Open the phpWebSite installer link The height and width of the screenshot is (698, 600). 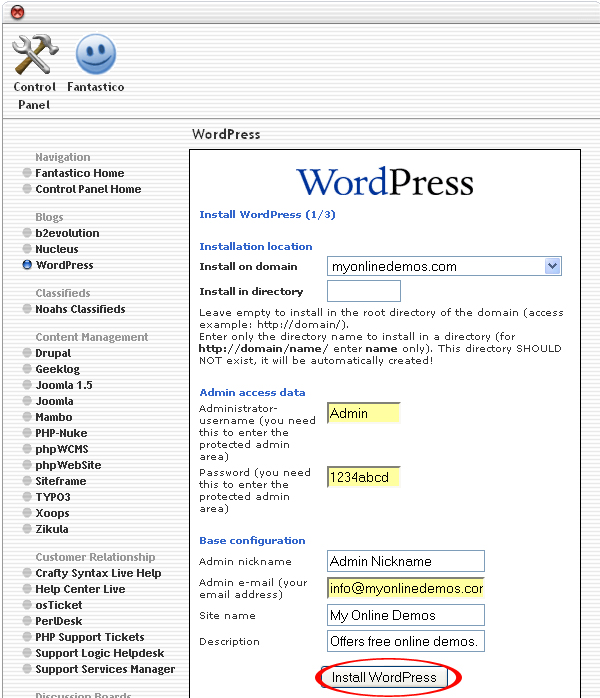point(68,465)
